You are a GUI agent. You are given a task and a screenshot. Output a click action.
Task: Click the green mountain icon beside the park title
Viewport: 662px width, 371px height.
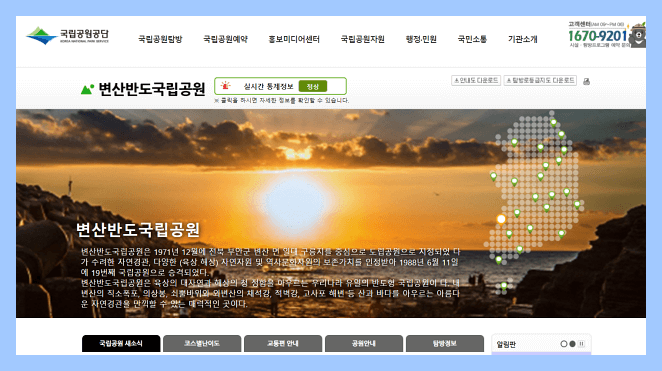pyautogui.click(x=87, y=89)
